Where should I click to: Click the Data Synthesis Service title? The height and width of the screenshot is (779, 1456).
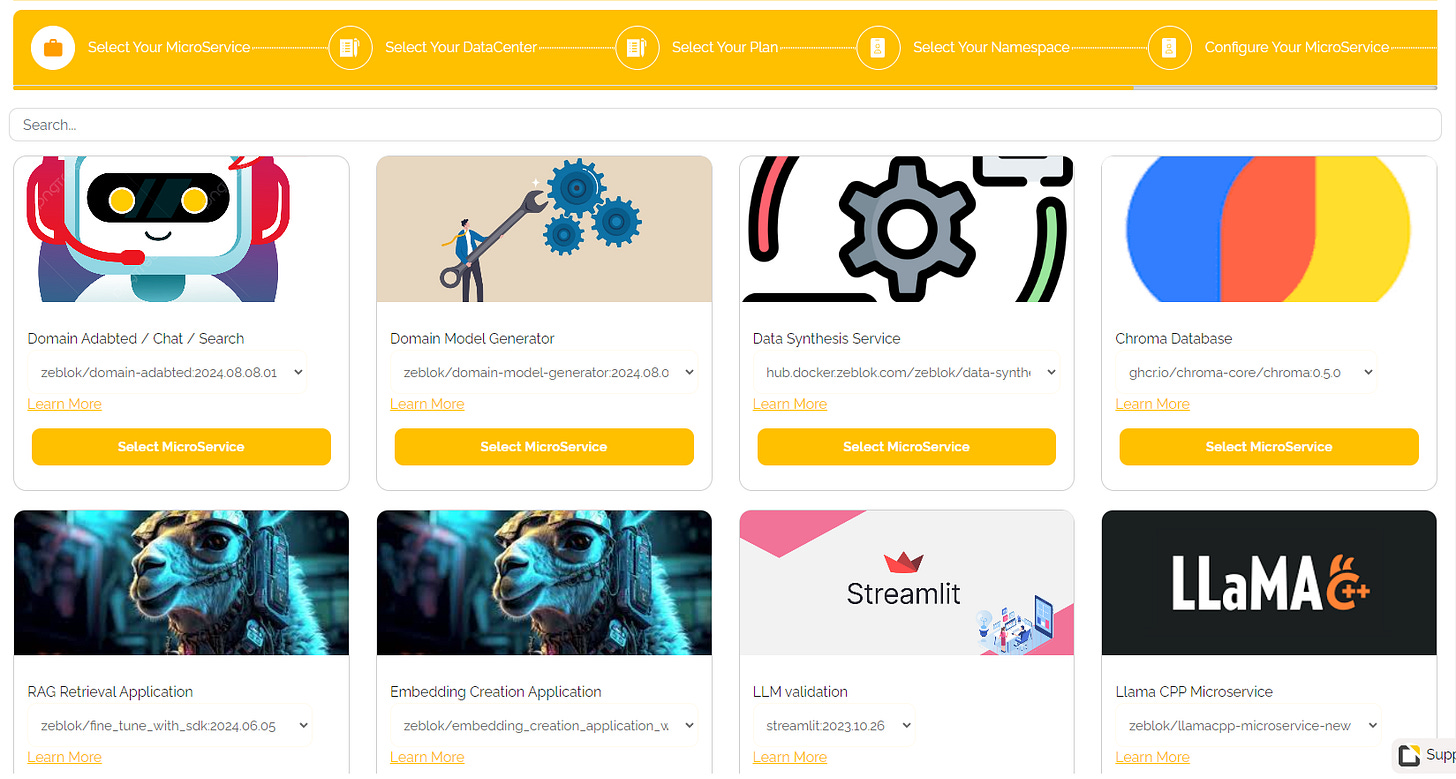click(826, 339)
